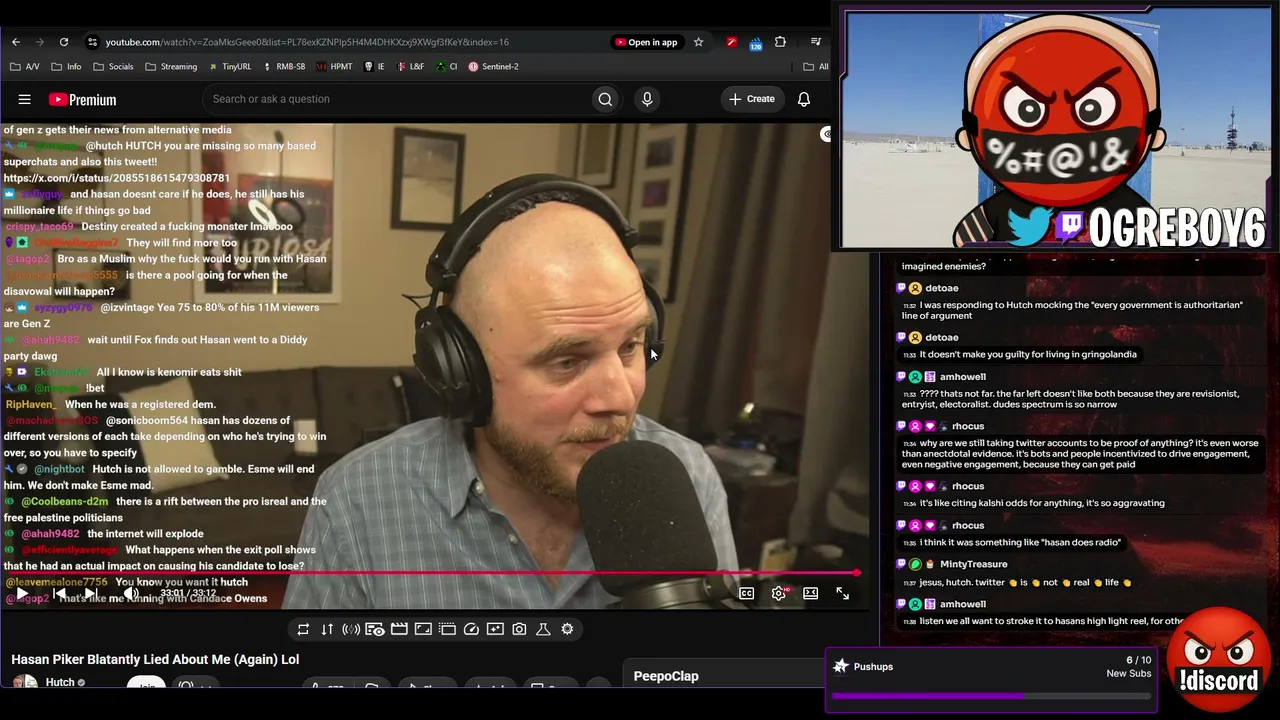Image resolution: width=1280 pixels, height=720 pixels.
Task: Click the resize player icon below the video
Action: (423, 629)
